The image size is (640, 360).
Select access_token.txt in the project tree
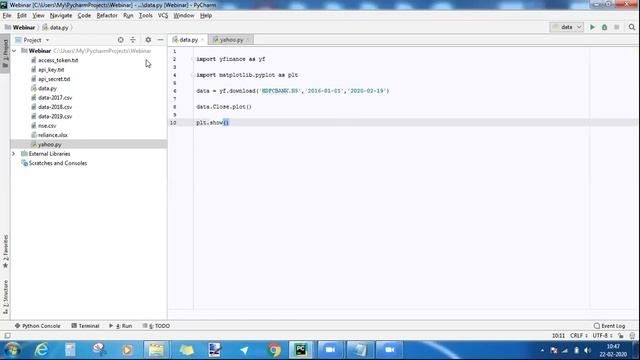58,60
